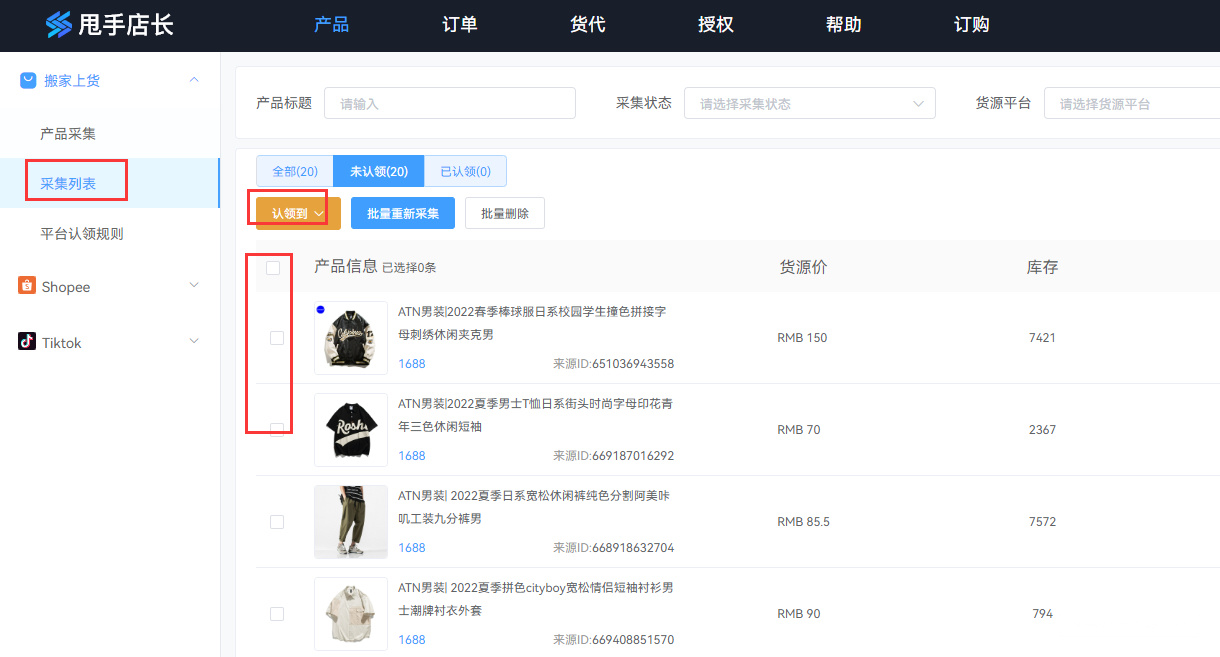Click the RMB 70 price cell
1220x657 pixels.
(x=799, y=430)
